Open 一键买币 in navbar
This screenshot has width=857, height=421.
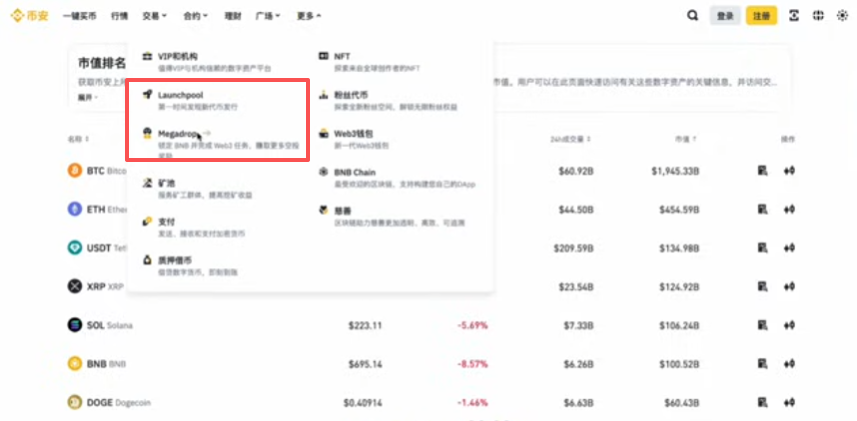79,16
